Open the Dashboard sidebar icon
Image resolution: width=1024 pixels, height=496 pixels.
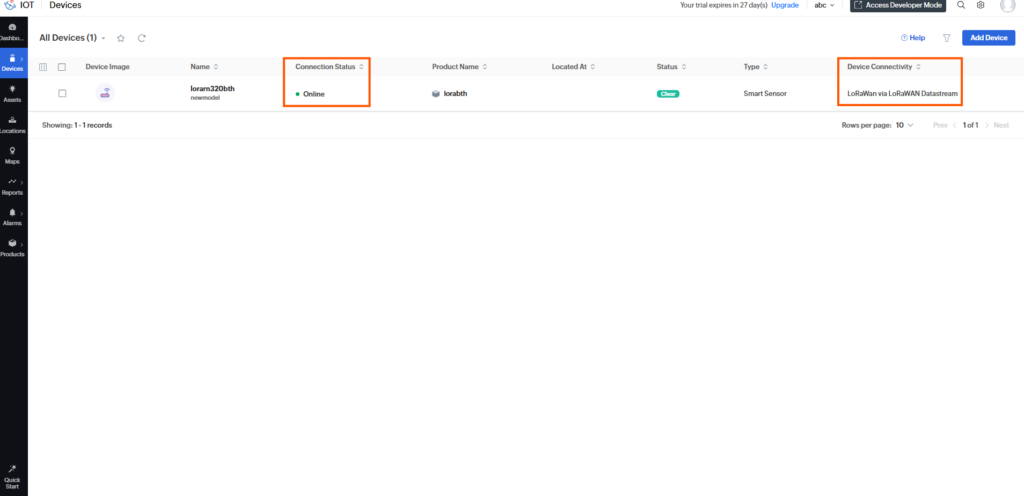click(12, 27)
